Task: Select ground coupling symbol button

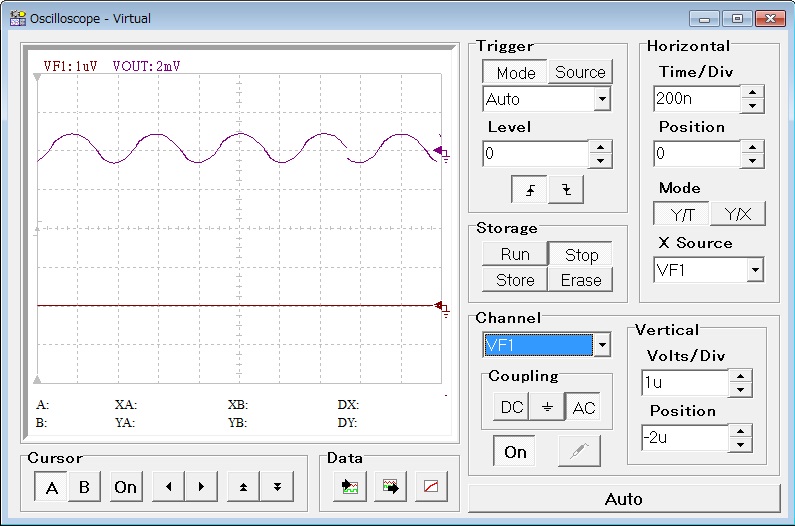Action: click(x=547, y=407)
